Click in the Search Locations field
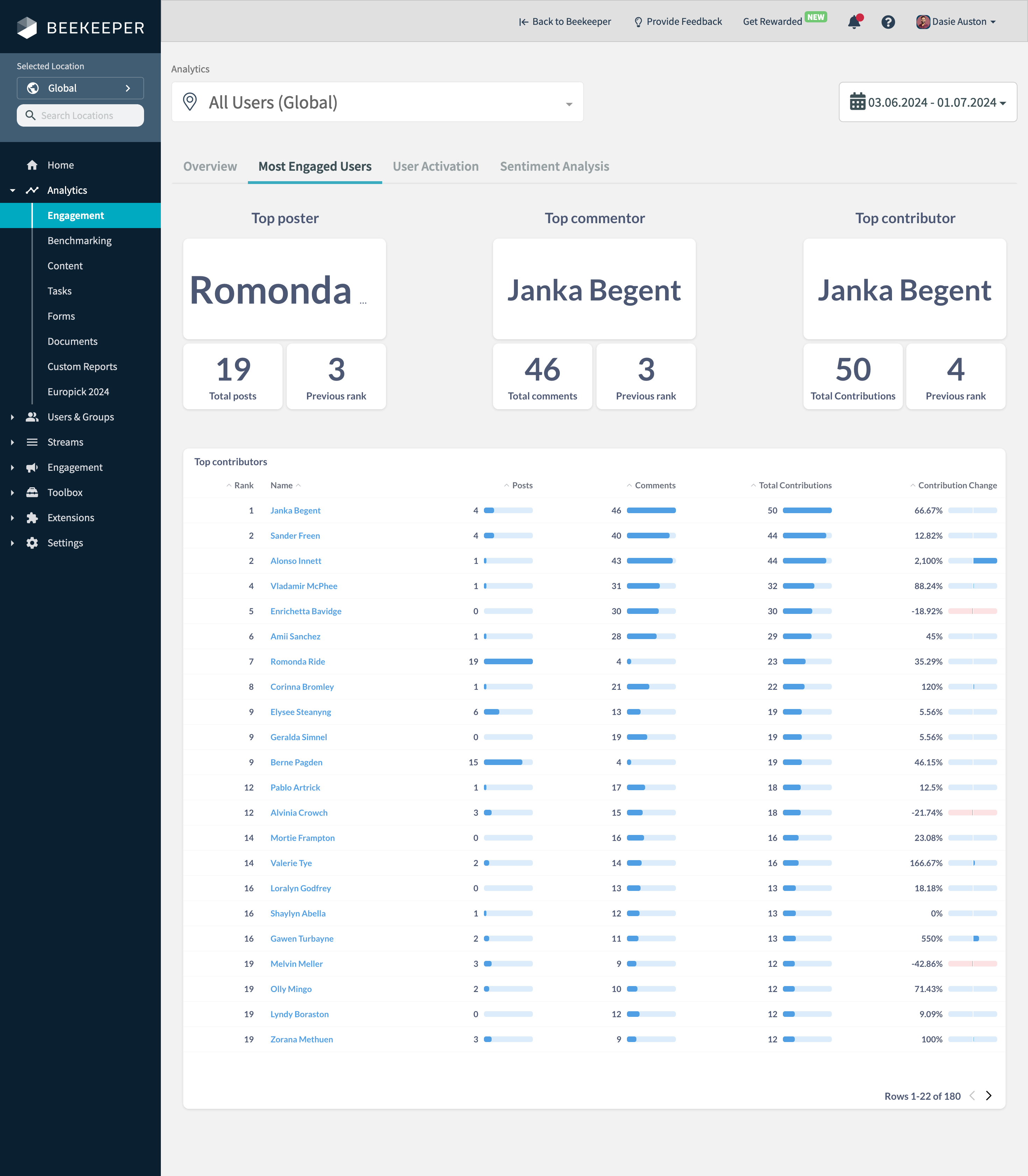 coord(80,115)
